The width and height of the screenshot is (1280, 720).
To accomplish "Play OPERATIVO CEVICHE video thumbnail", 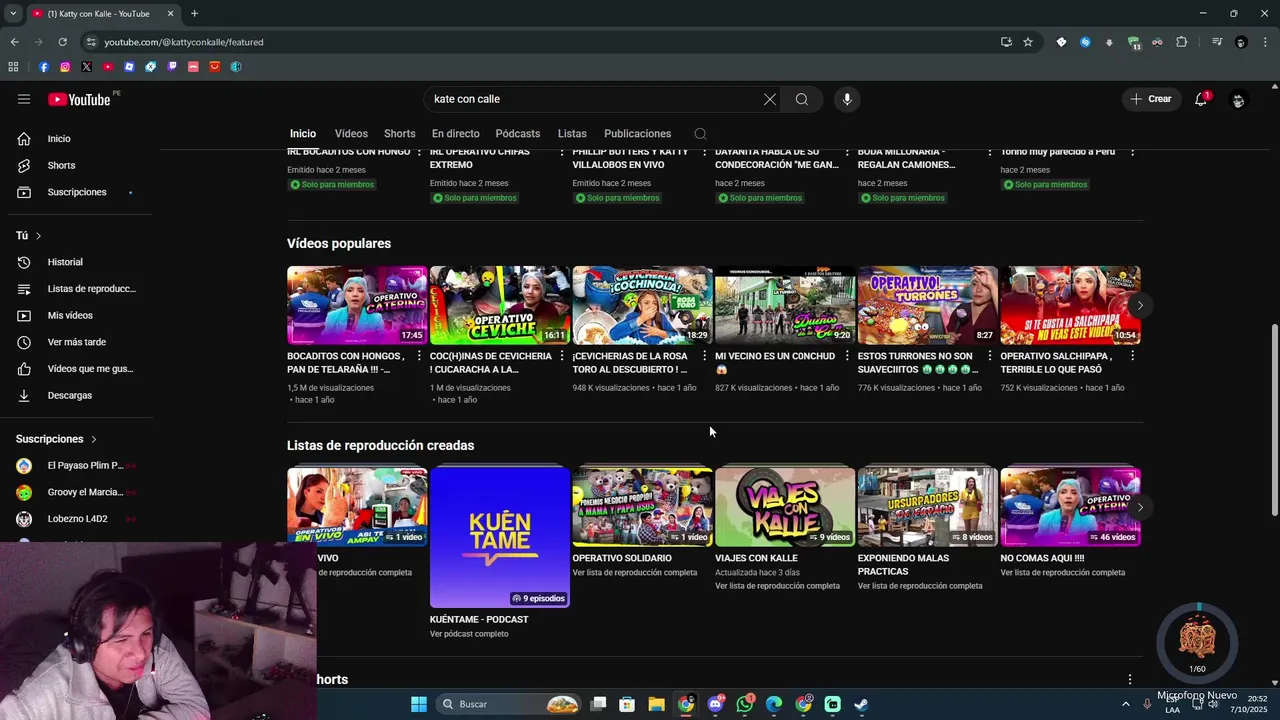I will [x=499, y=305].
